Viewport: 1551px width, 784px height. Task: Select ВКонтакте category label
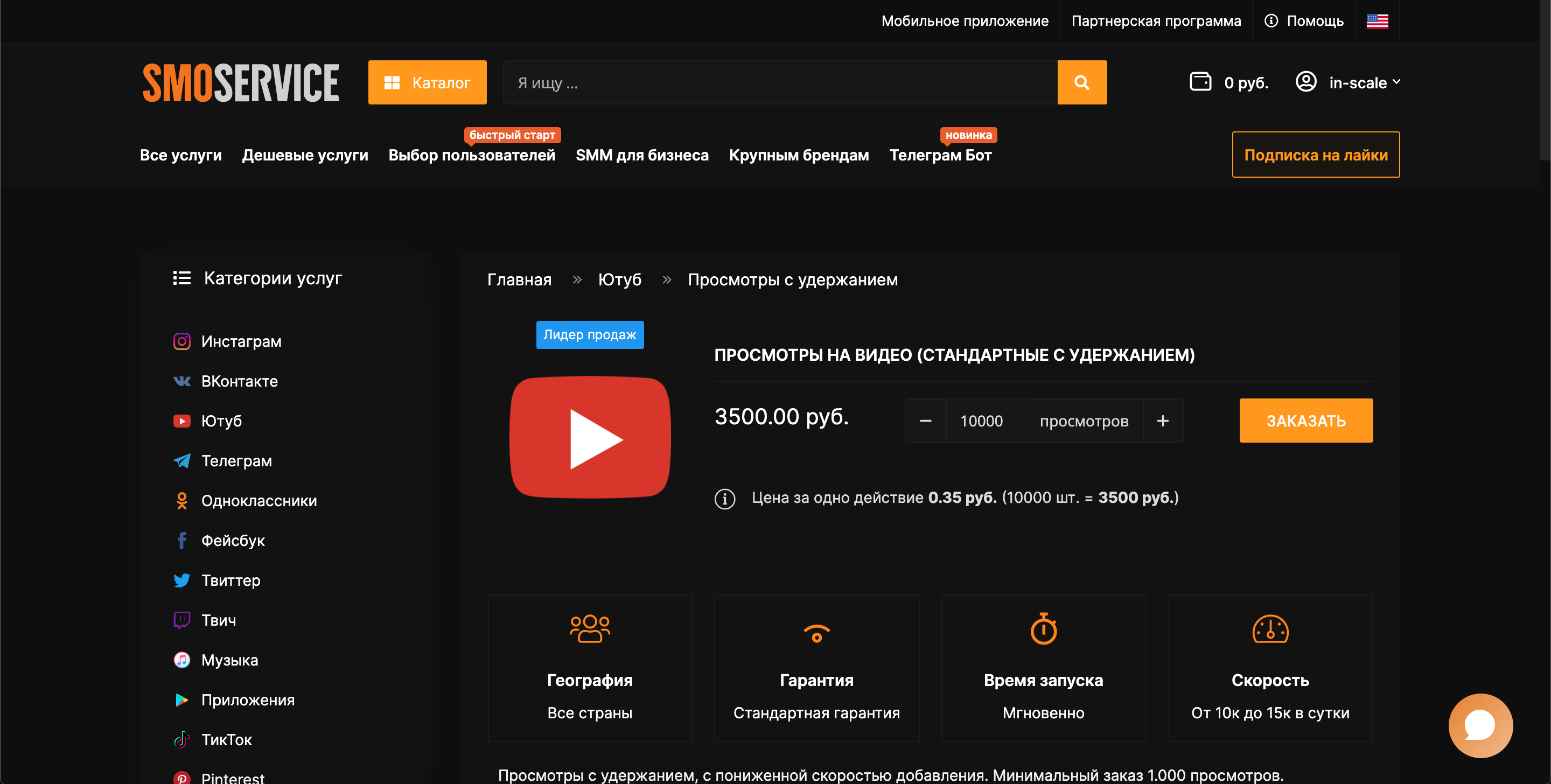(x=239, y=381)
